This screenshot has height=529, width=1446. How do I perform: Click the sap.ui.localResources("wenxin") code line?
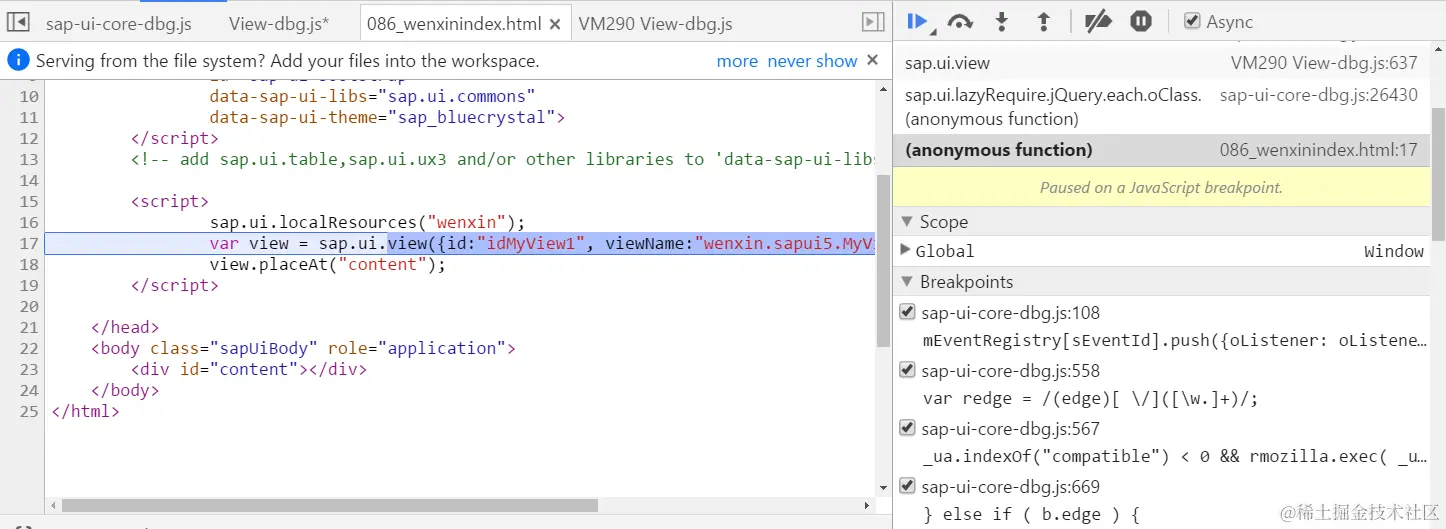tap(367, 222)
